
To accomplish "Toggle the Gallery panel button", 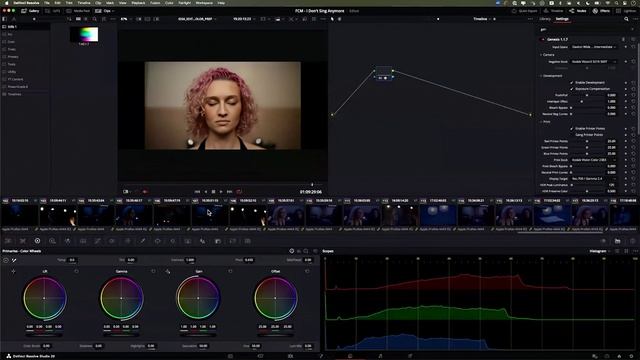I will click(30, 11).
